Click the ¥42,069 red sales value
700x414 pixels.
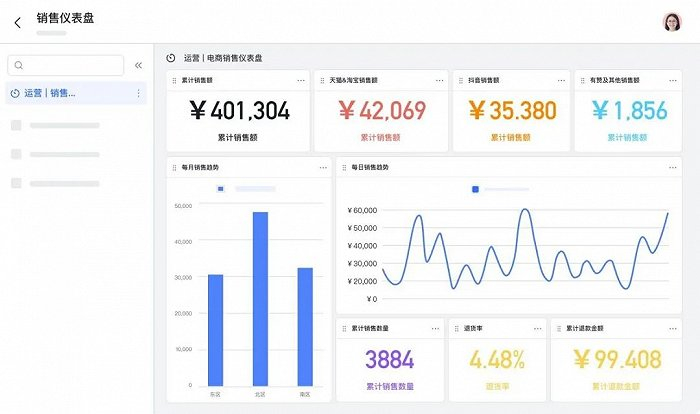pos(382,110)
